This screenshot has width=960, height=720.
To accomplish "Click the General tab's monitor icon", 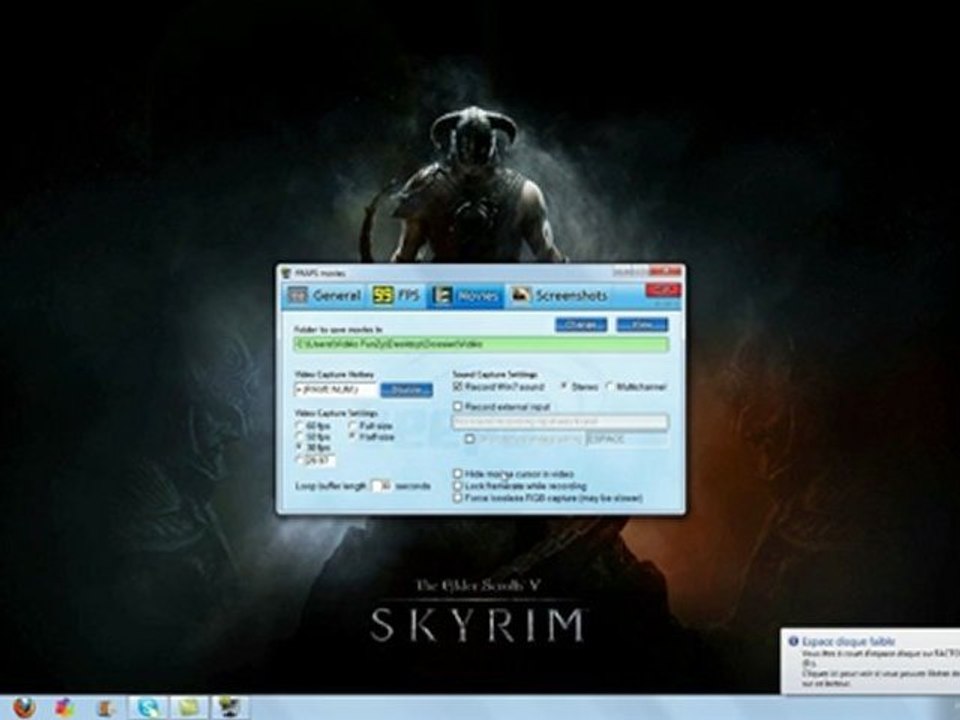I will [x=298, y=296].
